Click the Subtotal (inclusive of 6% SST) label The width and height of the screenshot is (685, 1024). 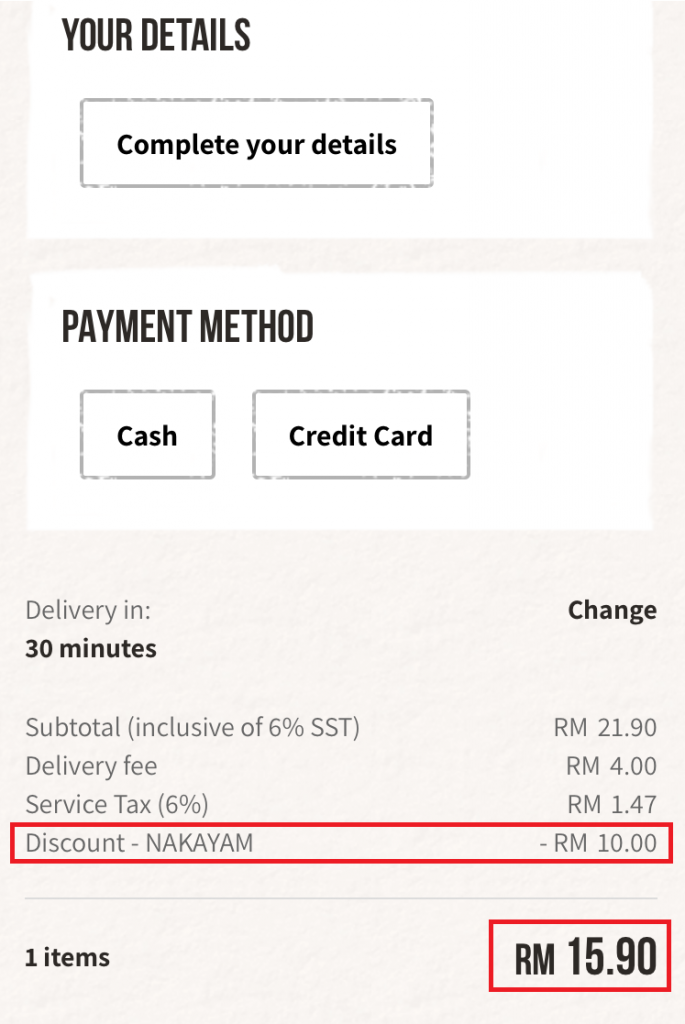click(192, 727)
